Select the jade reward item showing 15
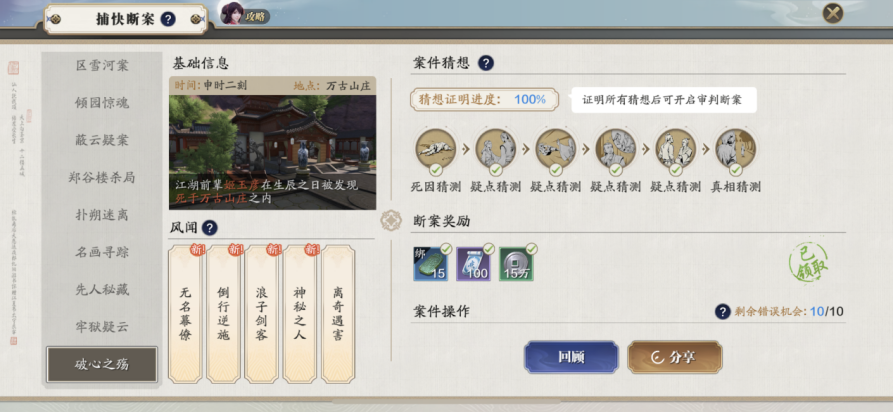Screen dimensions: 893x413 coord(431,264)
